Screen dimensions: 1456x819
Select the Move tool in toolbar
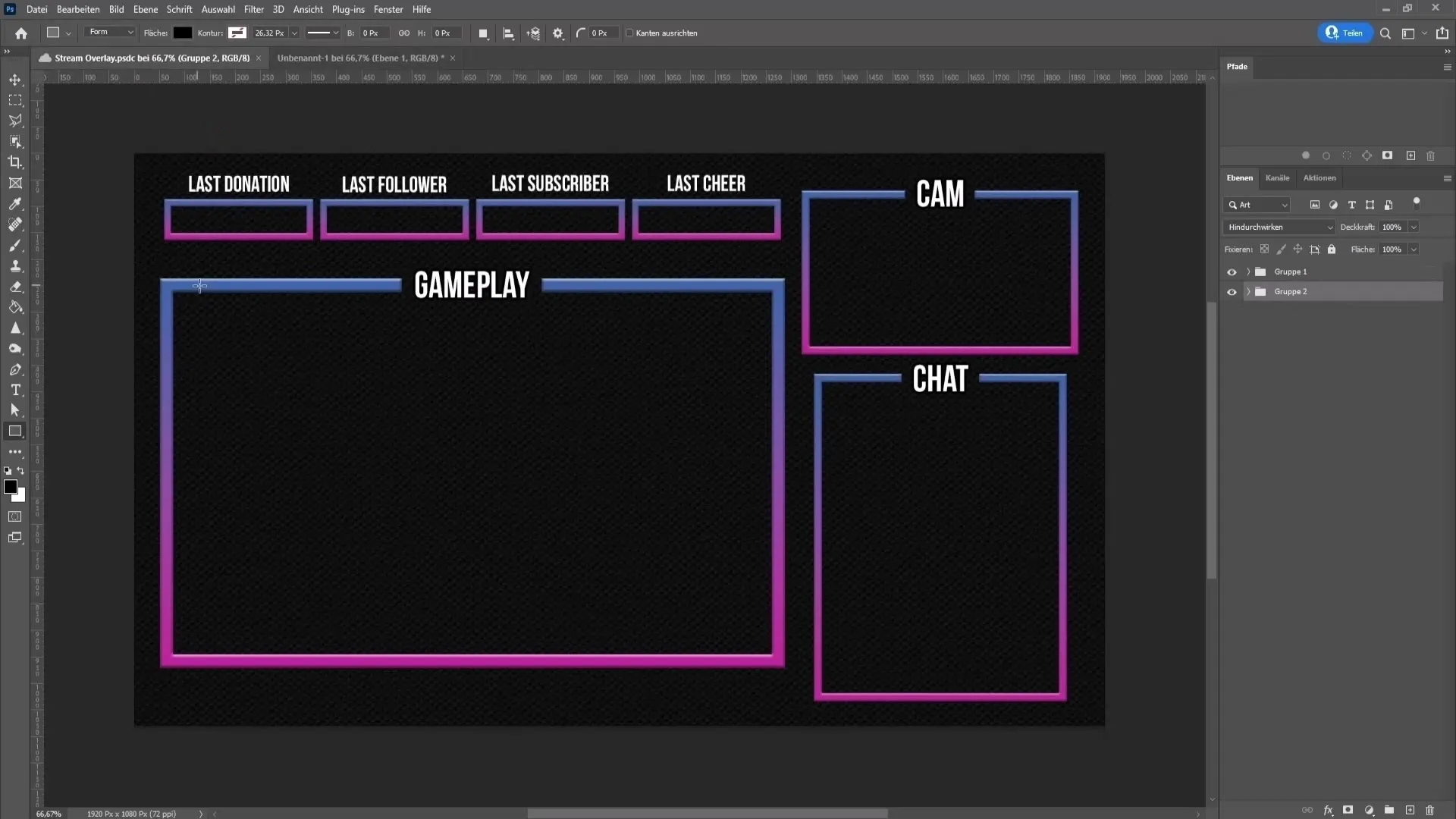pos(15,79)
